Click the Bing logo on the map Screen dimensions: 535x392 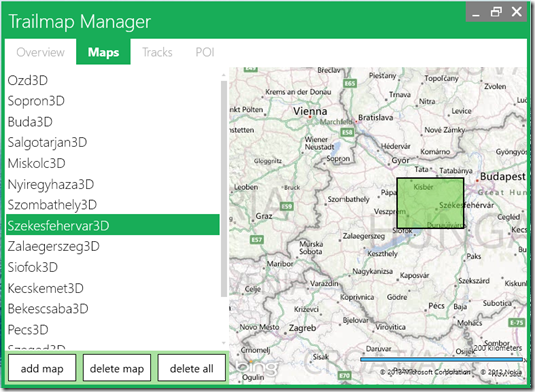click(257, 367)
